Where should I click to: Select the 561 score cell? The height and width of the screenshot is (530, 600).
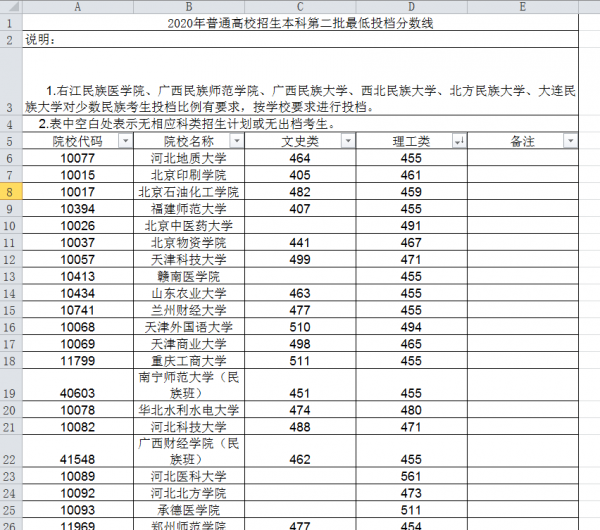click(x=411, y=476)
